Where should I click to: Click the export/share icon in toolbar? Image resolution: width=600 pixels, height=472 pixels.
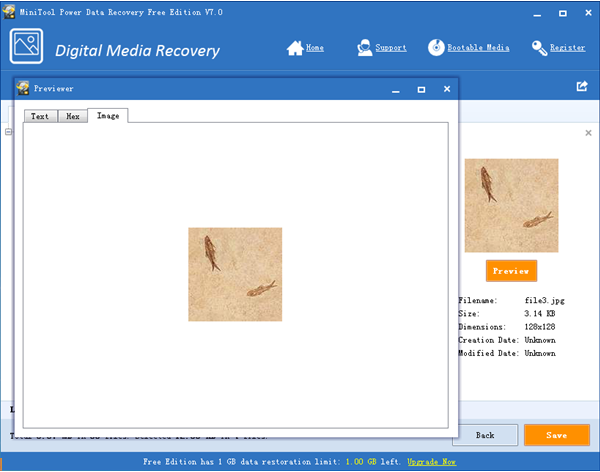tap(582, 86)
